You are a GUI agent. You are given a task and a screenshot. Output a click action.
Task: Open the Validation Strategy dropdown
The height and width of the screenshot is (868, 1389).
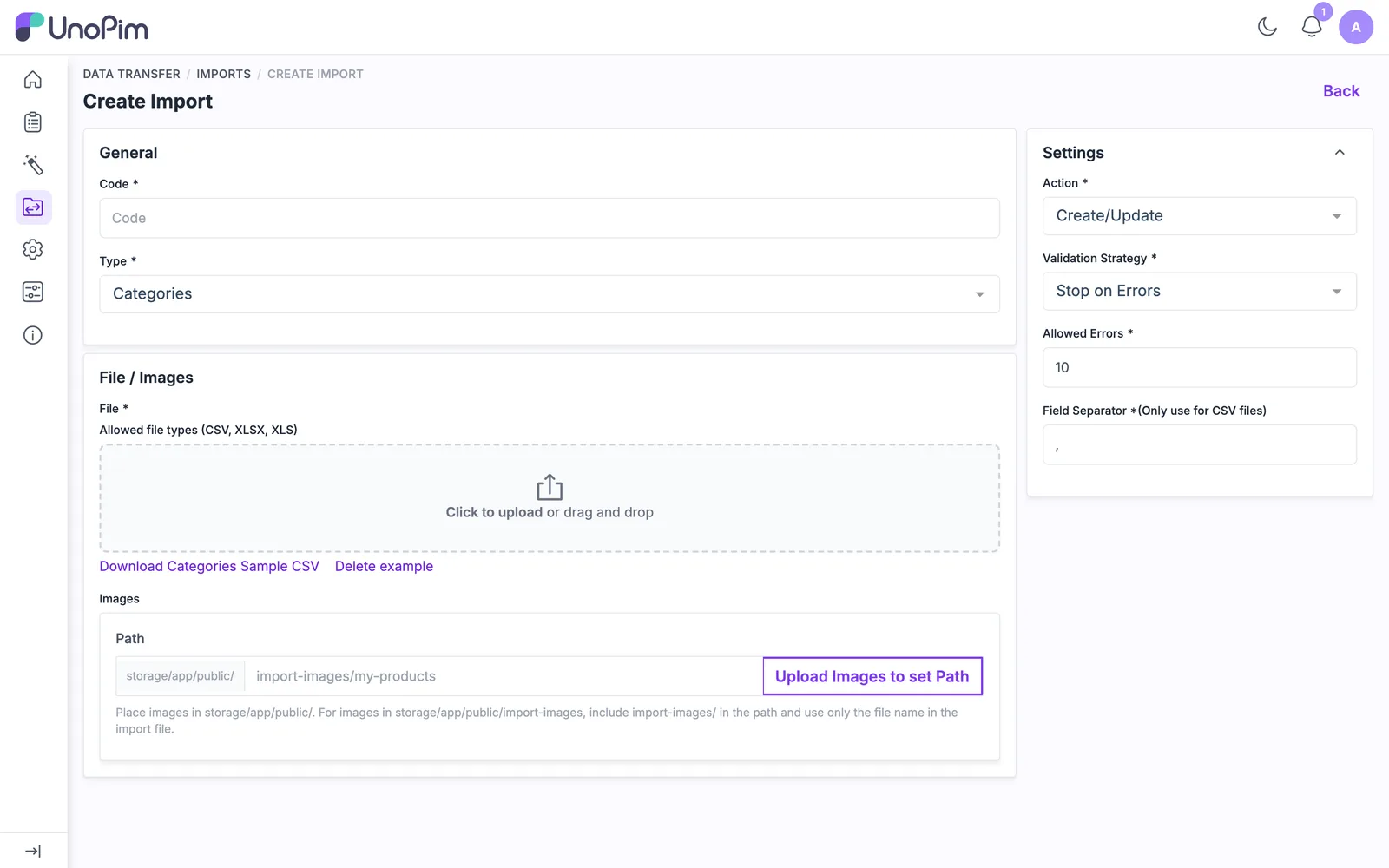pyautogui.click(x=1199, y=292)
